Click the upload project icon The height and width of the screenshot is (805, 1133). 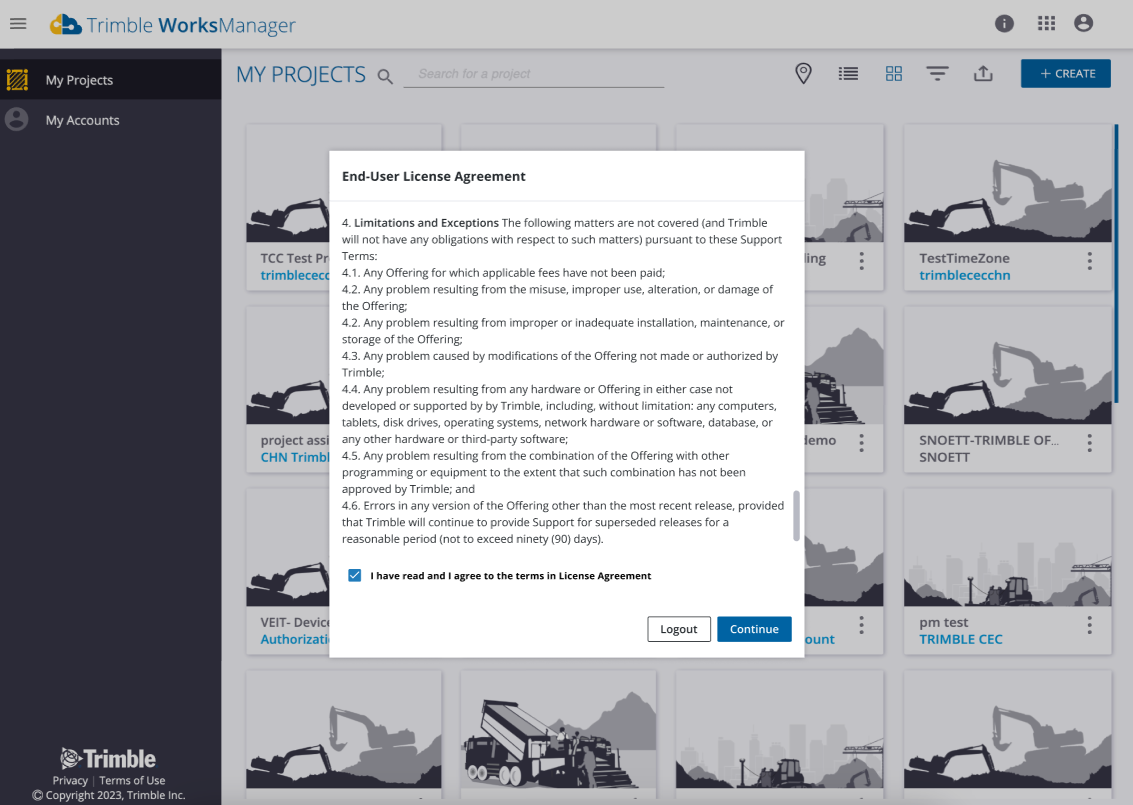tap(983, 73)
